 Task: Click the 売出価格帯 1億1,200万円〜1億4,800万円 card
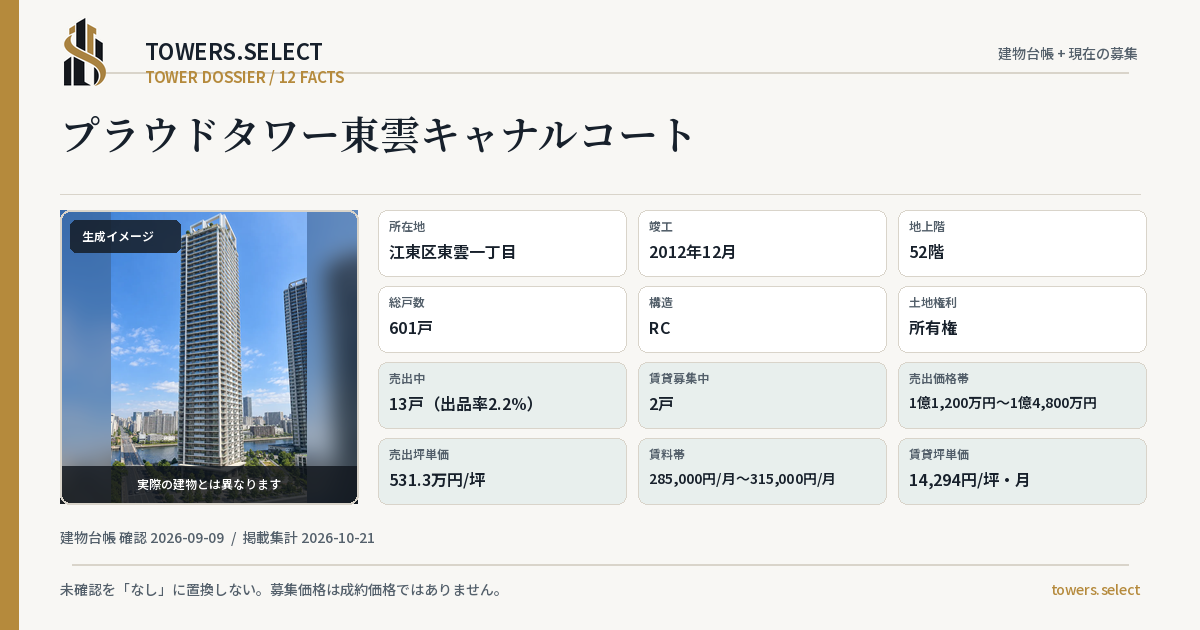coord(1022,395)
